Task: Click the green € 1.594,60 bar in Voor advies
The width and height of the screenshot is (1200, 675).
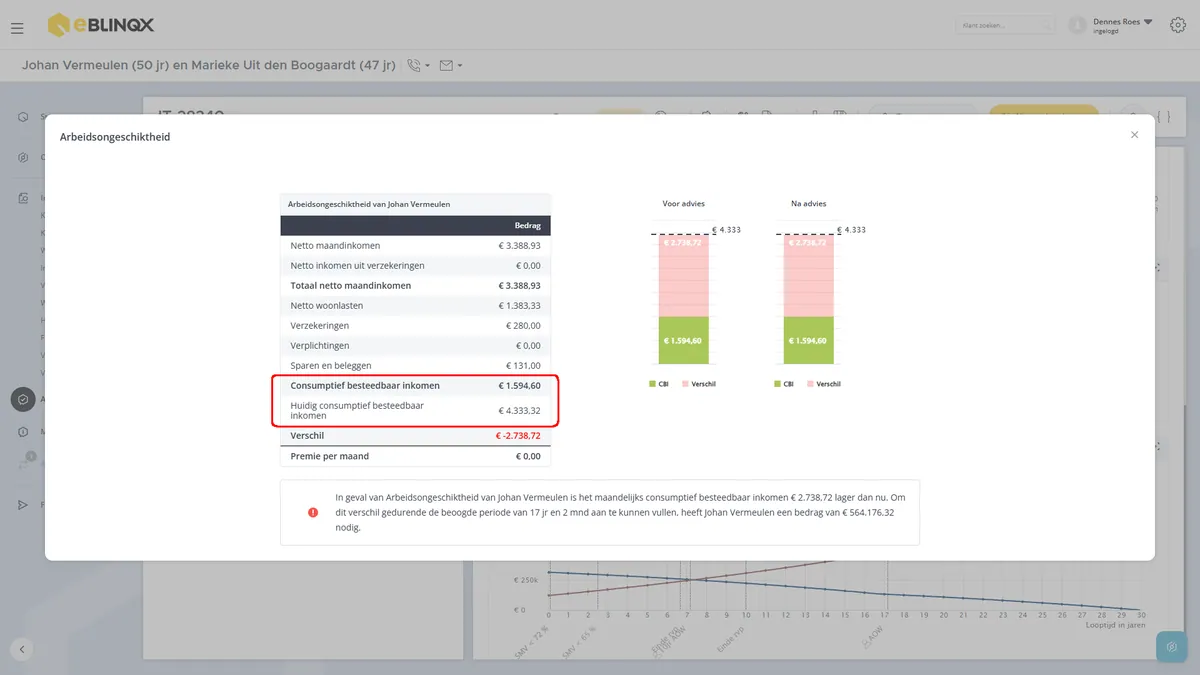Action: [x=684, y=340]
